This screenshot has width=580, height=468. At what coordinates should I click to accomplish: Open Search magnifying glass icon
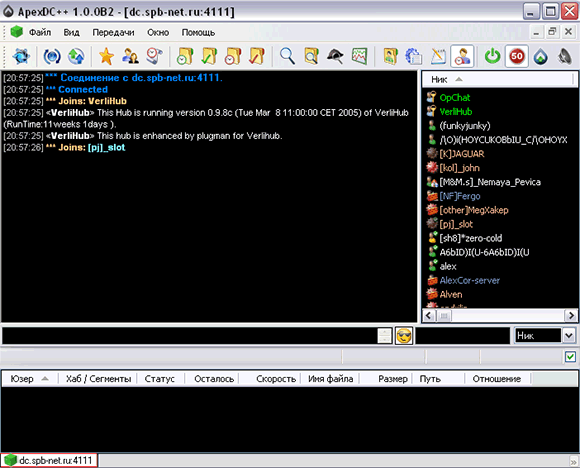(287, 57)
